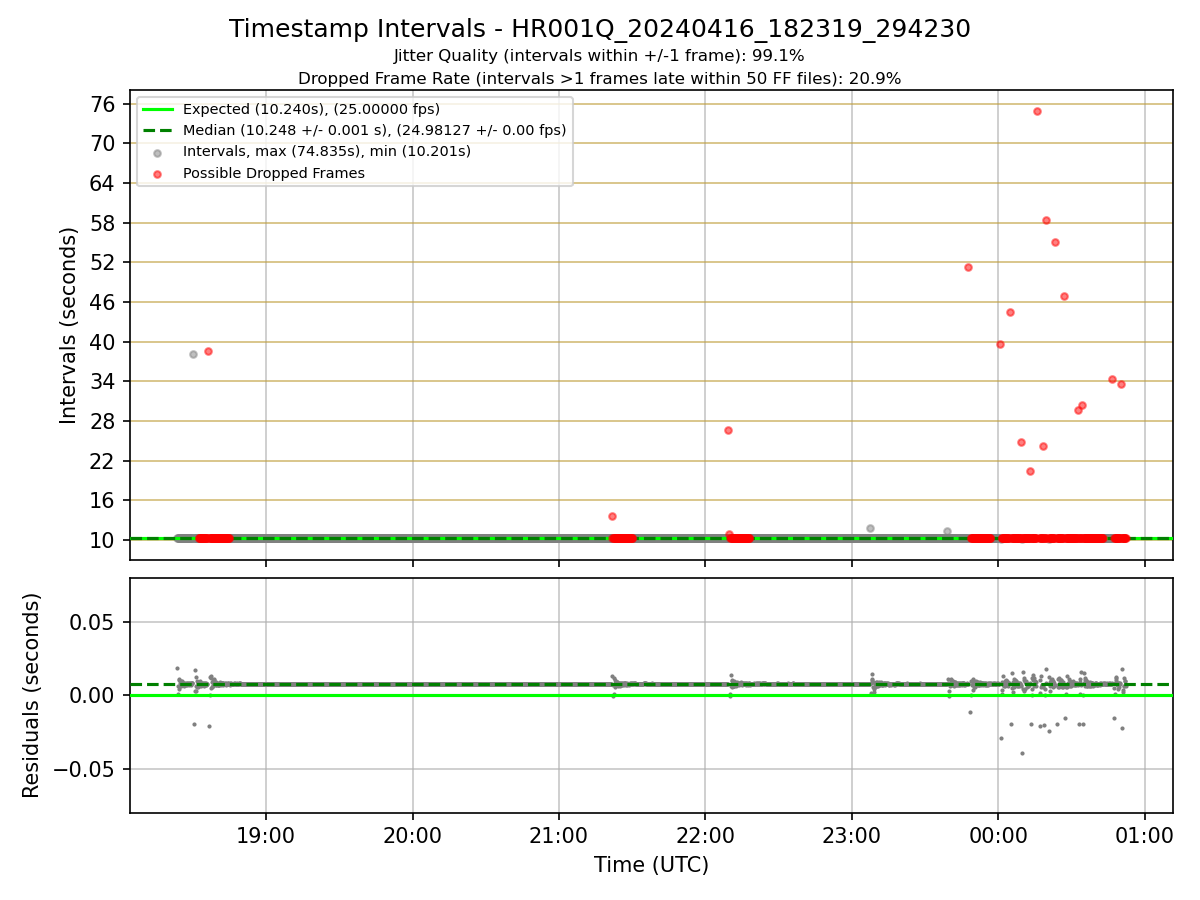This screenshot has height=900, width=1200.
Task: Select the red dropped-frame point near 58 seconds
Action: 1046,220
